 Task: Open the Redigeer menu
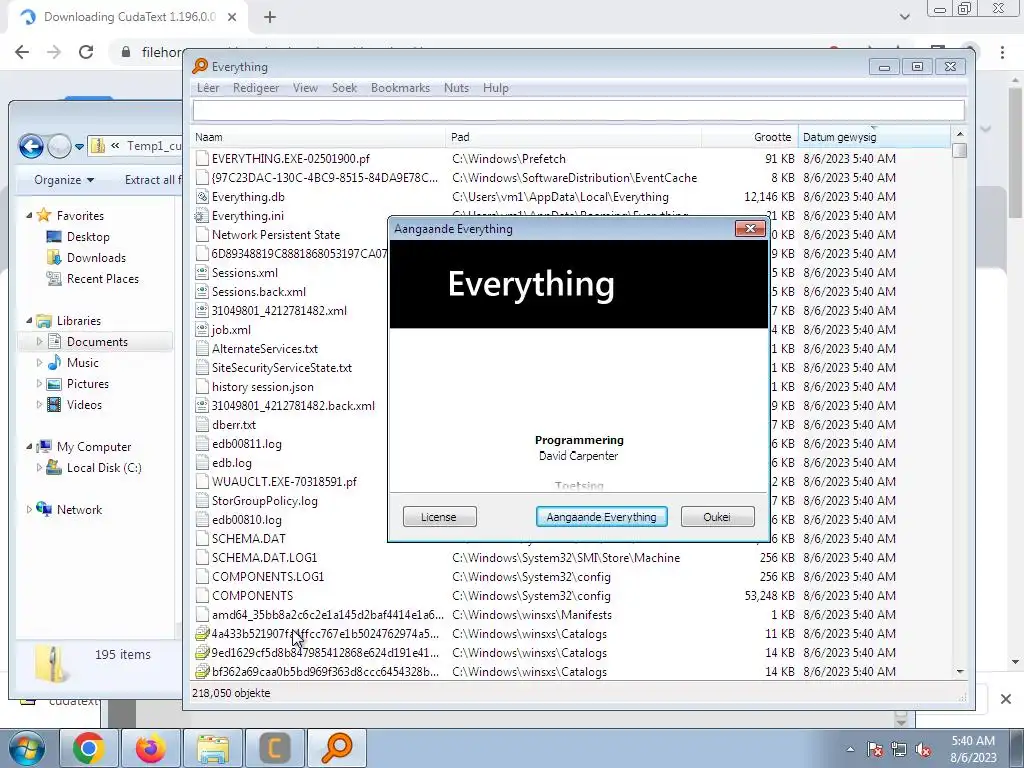(255, 88)
